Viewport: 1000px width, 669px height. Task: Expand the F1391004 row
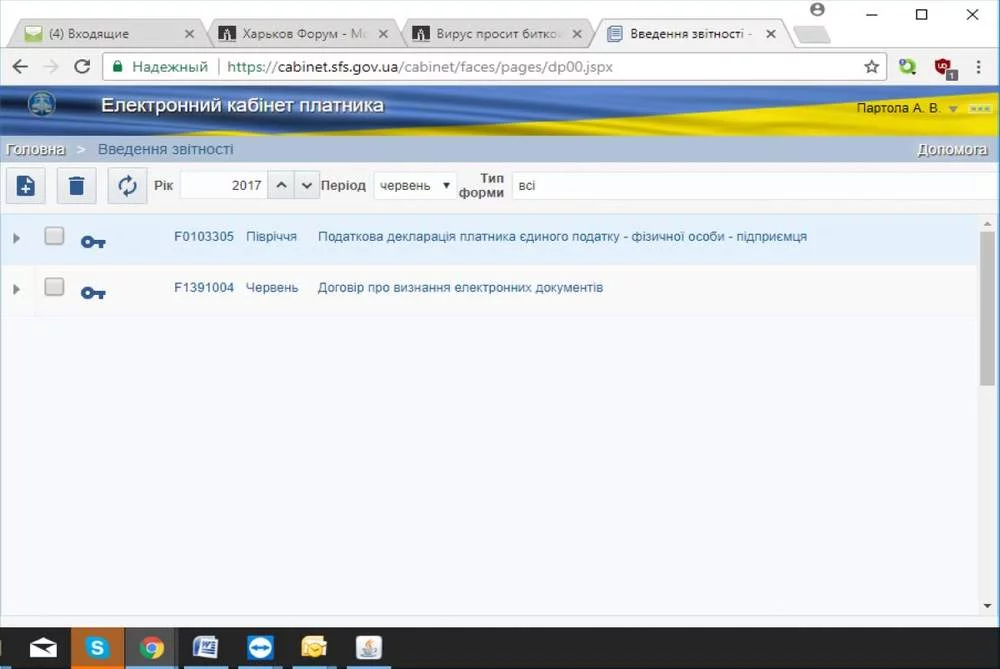(17, 290)
